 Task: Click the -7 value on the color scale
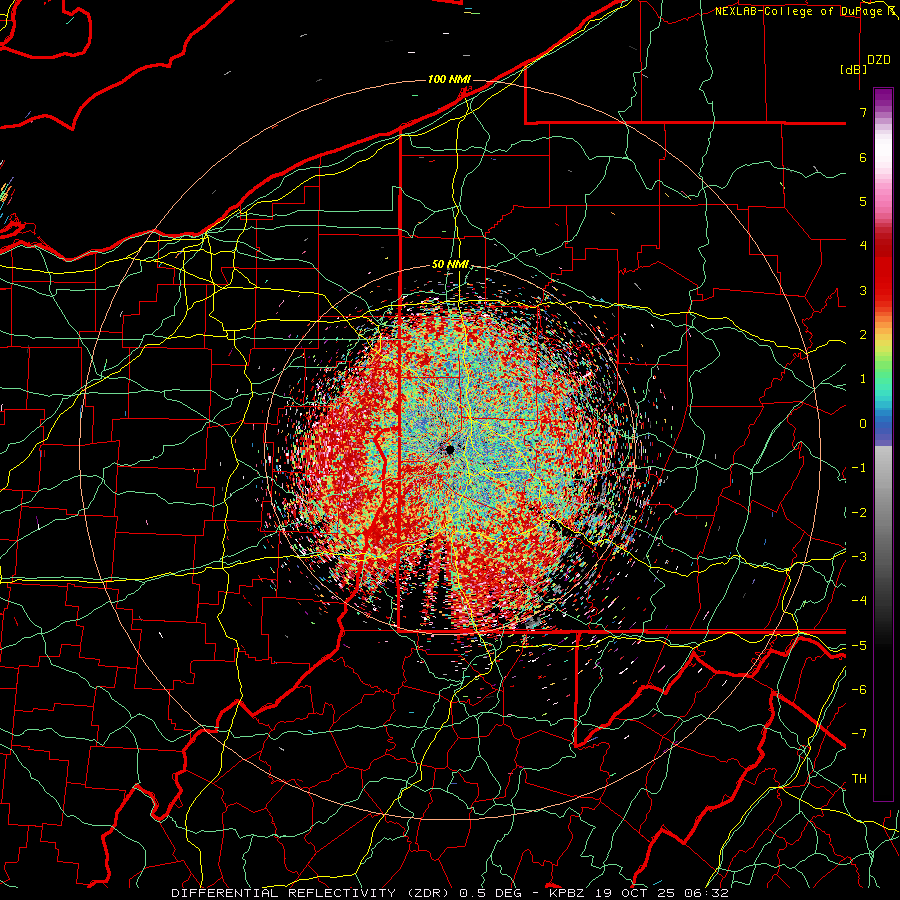(x=859, y=734)
